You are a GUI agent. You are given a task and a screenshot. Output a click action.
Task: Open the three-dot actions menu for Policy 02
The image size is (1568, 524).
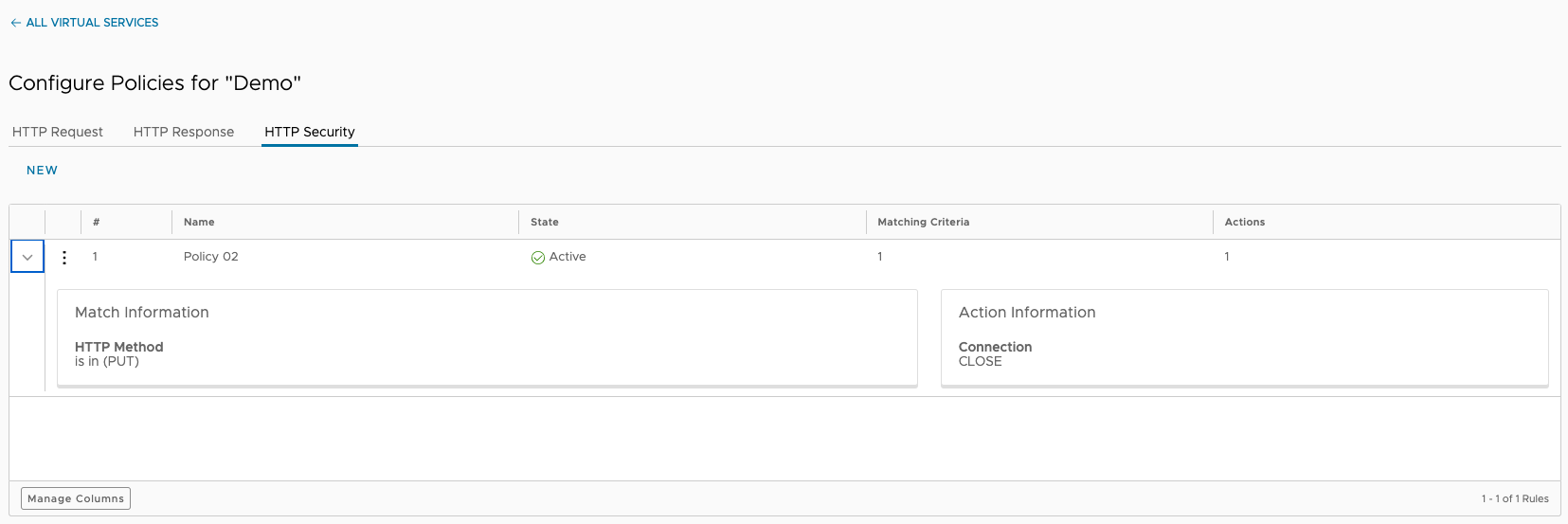click(64, 257)
